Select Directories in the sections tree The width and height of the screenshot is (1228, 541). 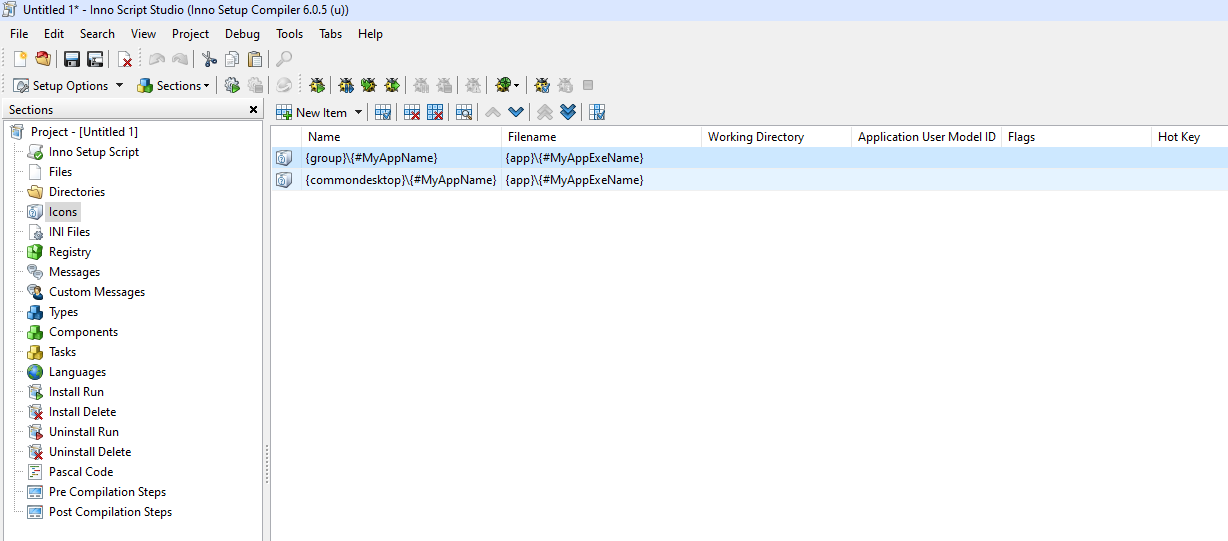pyautogui.click(x=77, y=192)
